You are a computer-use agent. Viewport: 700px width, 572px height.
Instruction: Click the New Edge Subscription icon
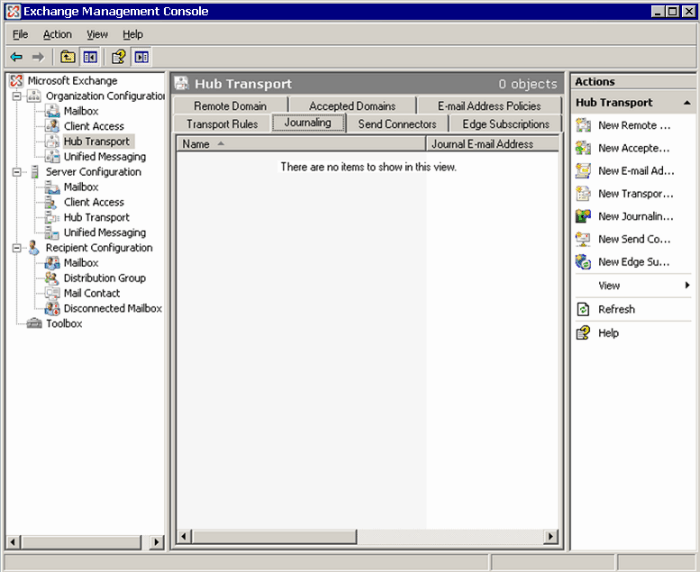pyautogui.click(x=583, y=262)
